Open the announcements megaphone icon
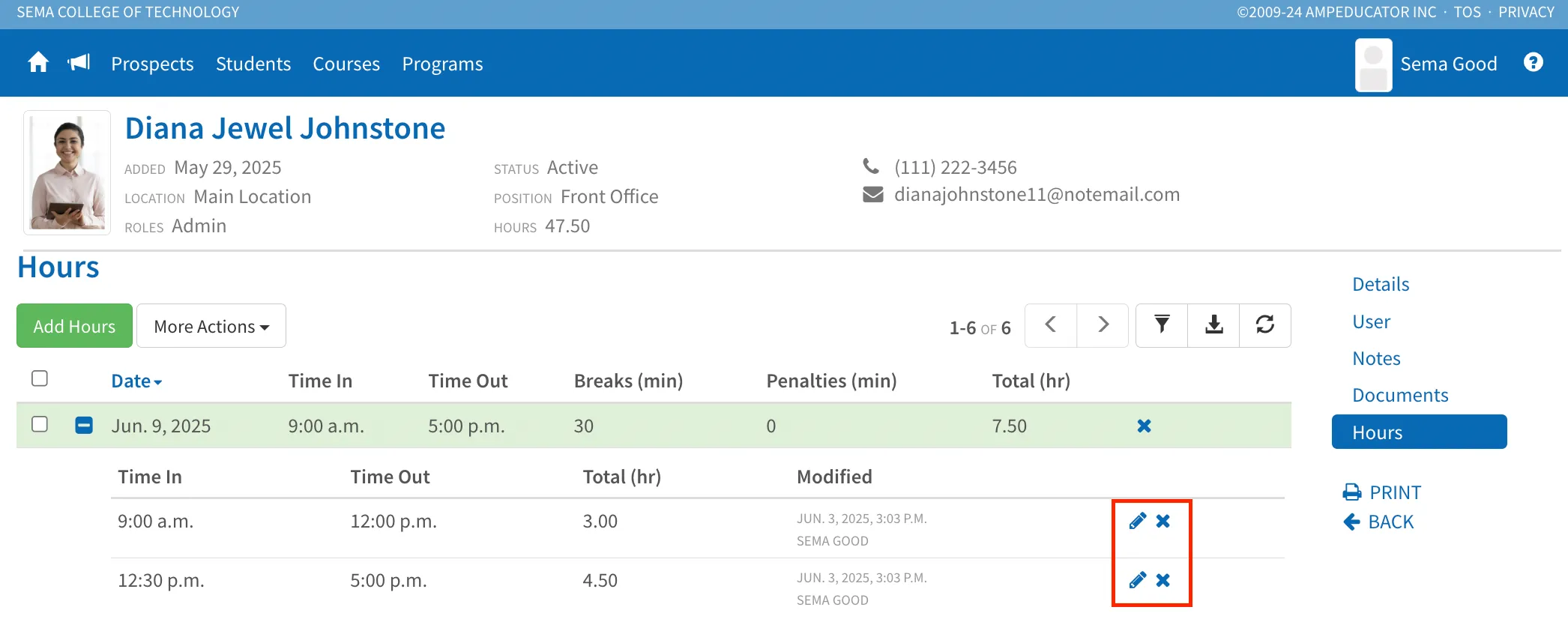The width and height of the screenshot is (1568, 622). click(x=79, y=63)
